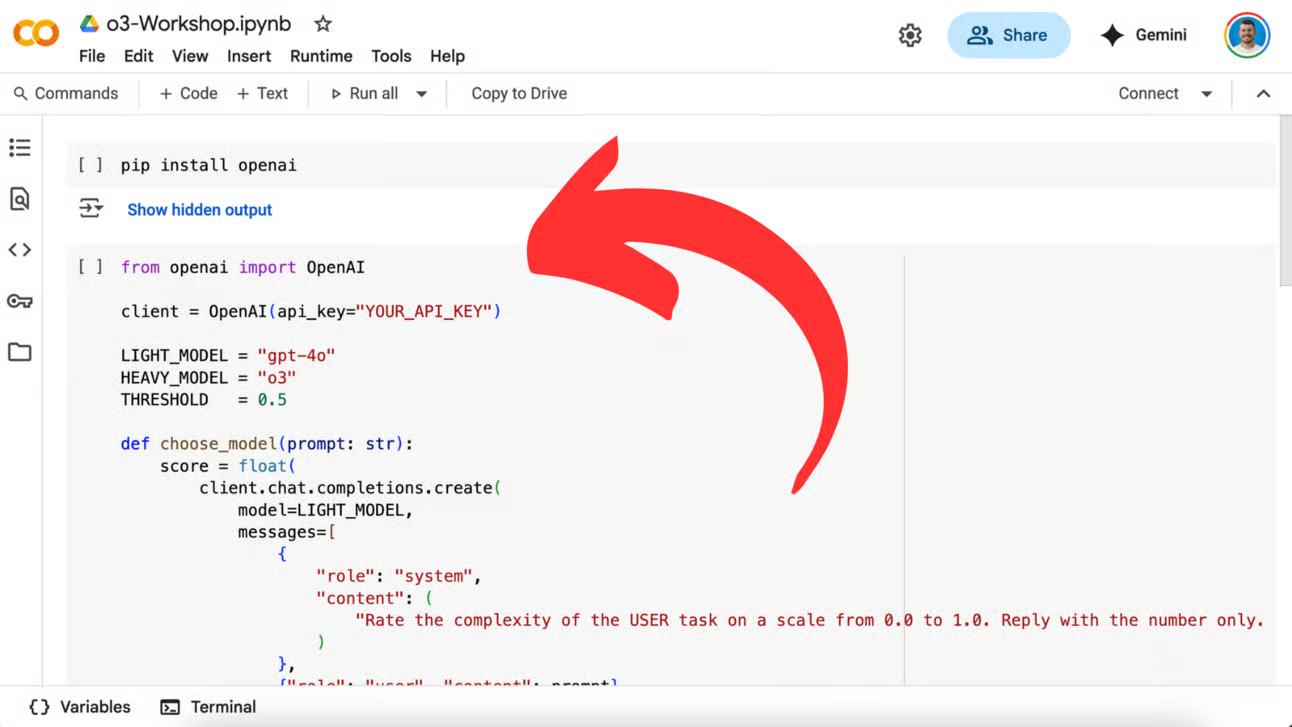Click the "YOUR_API_KEY" string in code
The width and height of the screenshot is (1292, 727).
coord(424,311)
